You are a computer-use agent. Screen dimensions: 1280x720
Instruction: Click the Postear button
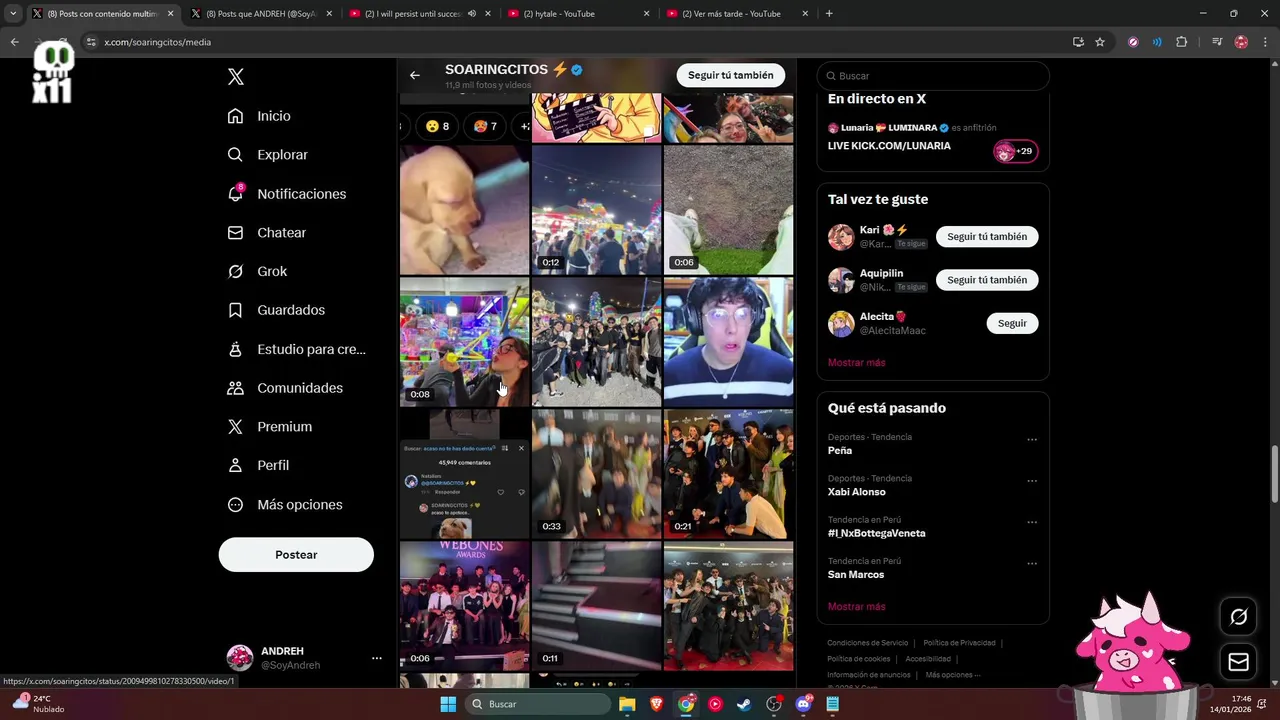tap(296, 555)
